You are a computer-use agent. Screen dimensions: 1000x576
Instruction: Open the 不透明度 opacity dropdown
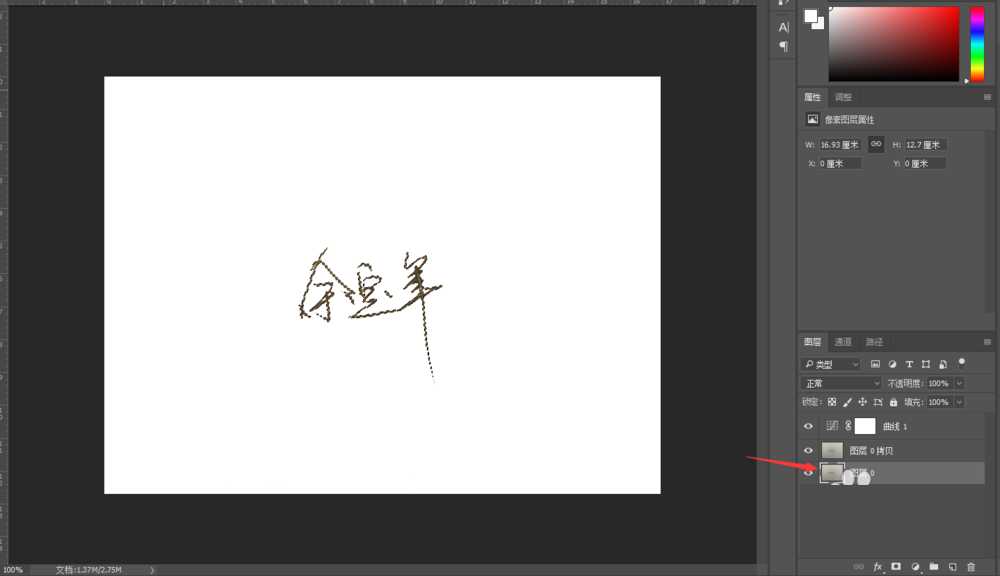957,383
